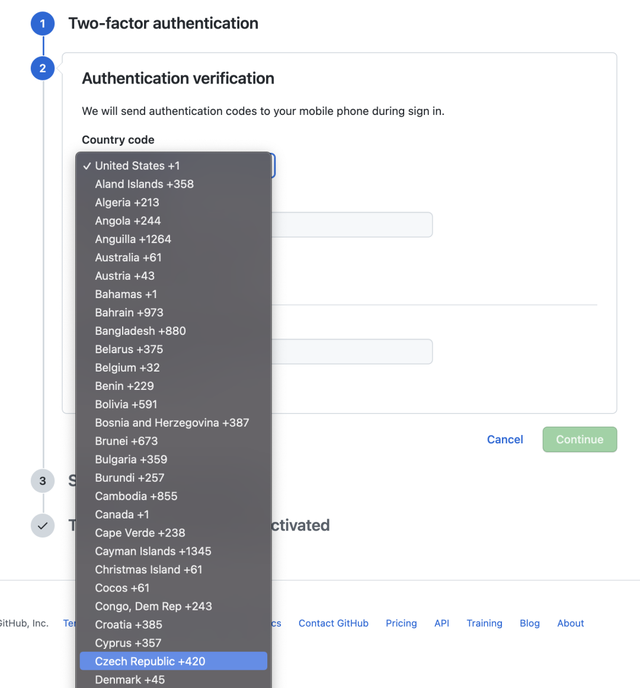The width and height of the screenshot is (640, 688).
Task: Select Canada +1 in dropdown
Action: click(122, 514)
